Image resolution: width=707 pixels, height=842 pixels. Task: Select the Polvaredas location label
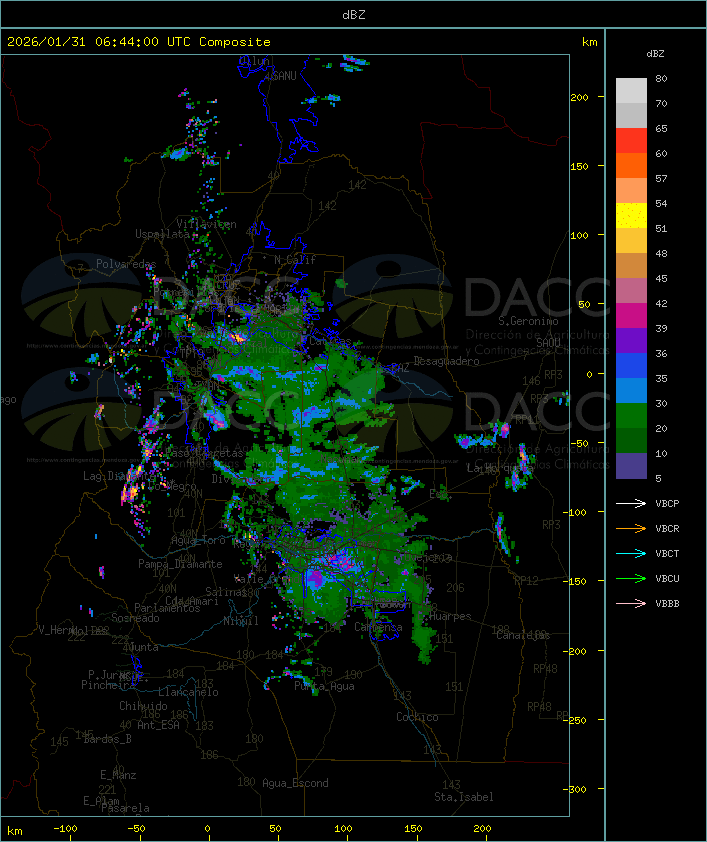[126, 263]
